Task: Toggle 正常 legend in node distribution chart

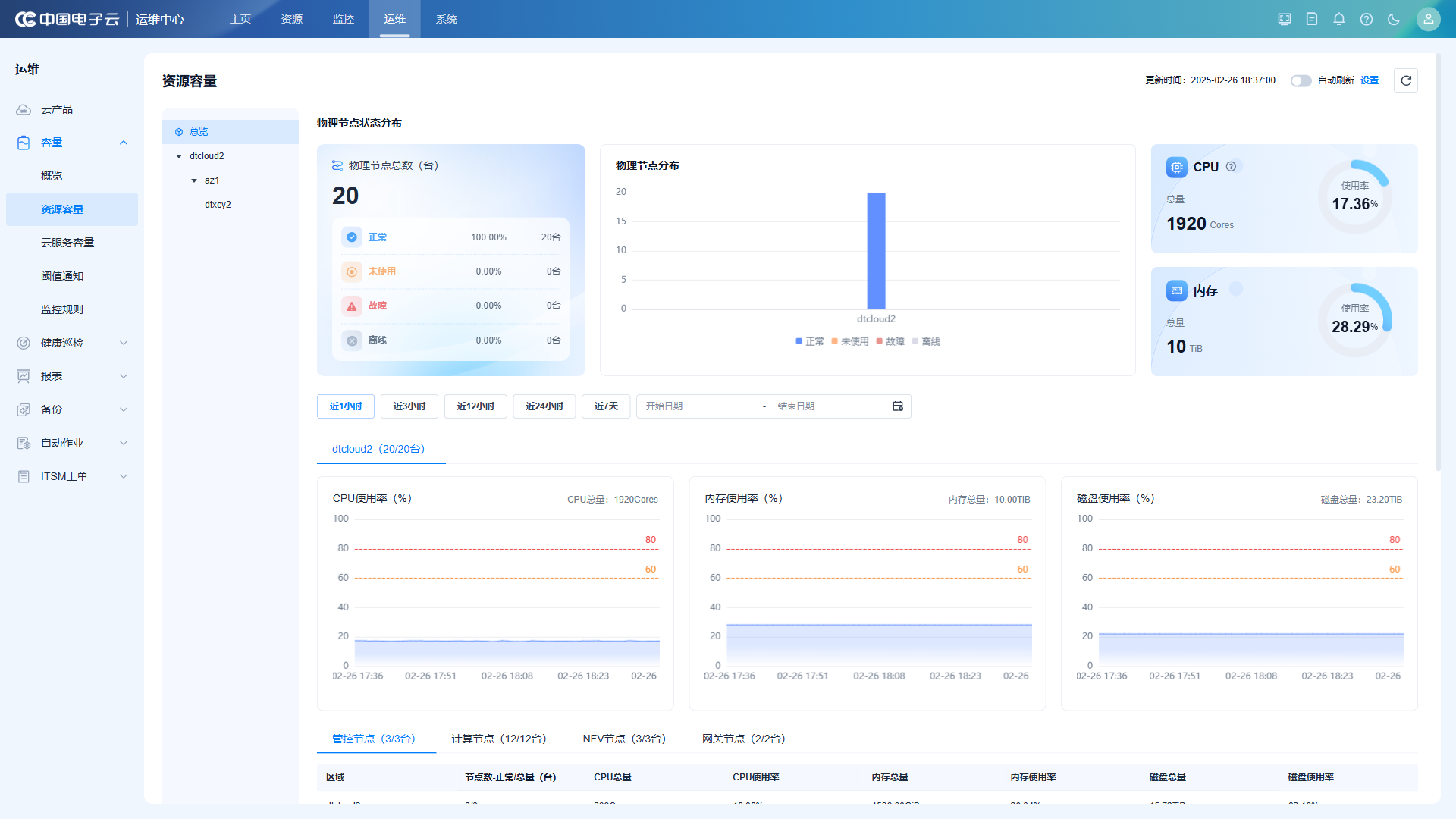Action: click(810, 341)
